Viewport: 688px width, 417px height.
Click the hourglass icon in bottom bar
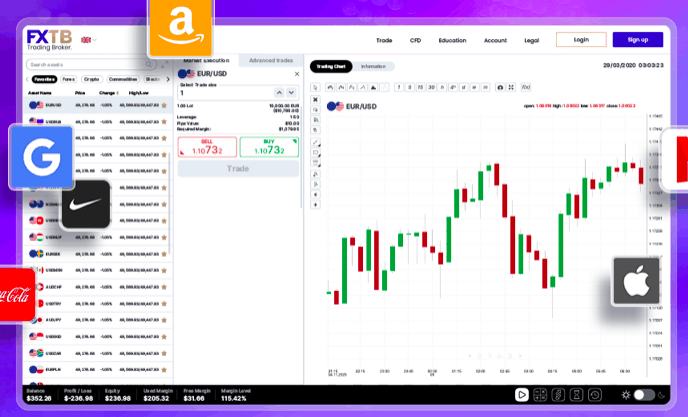coord(577,395)
